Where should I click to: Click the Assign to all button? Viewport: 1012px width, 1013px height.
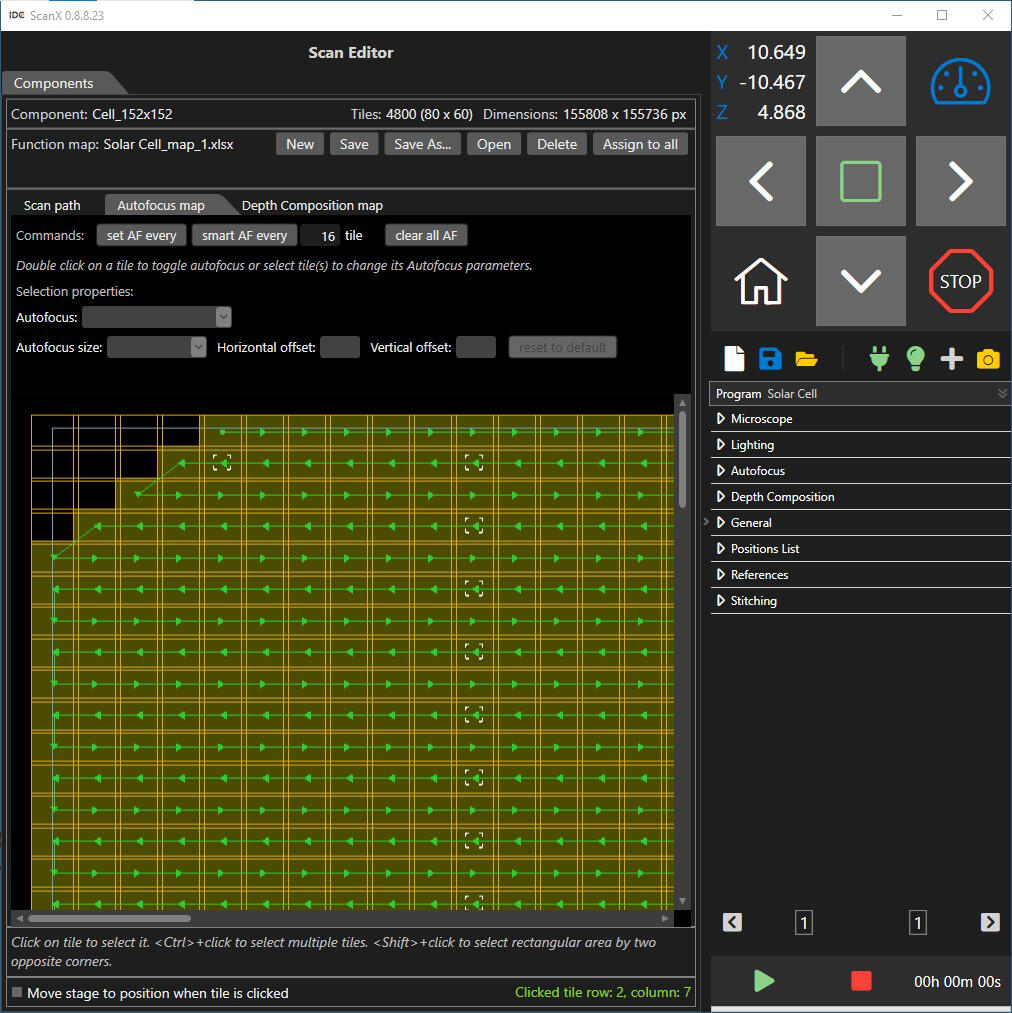(x=640, y=144)
